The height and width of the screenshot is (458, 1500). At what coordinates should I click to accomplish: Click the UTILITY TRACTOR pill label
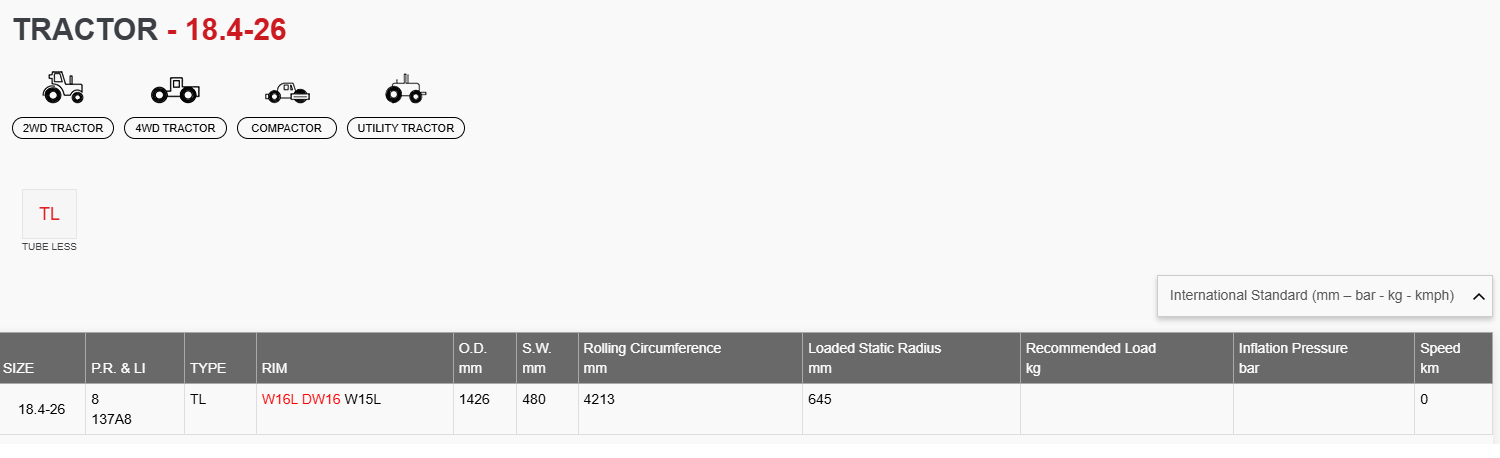(406, 128)
